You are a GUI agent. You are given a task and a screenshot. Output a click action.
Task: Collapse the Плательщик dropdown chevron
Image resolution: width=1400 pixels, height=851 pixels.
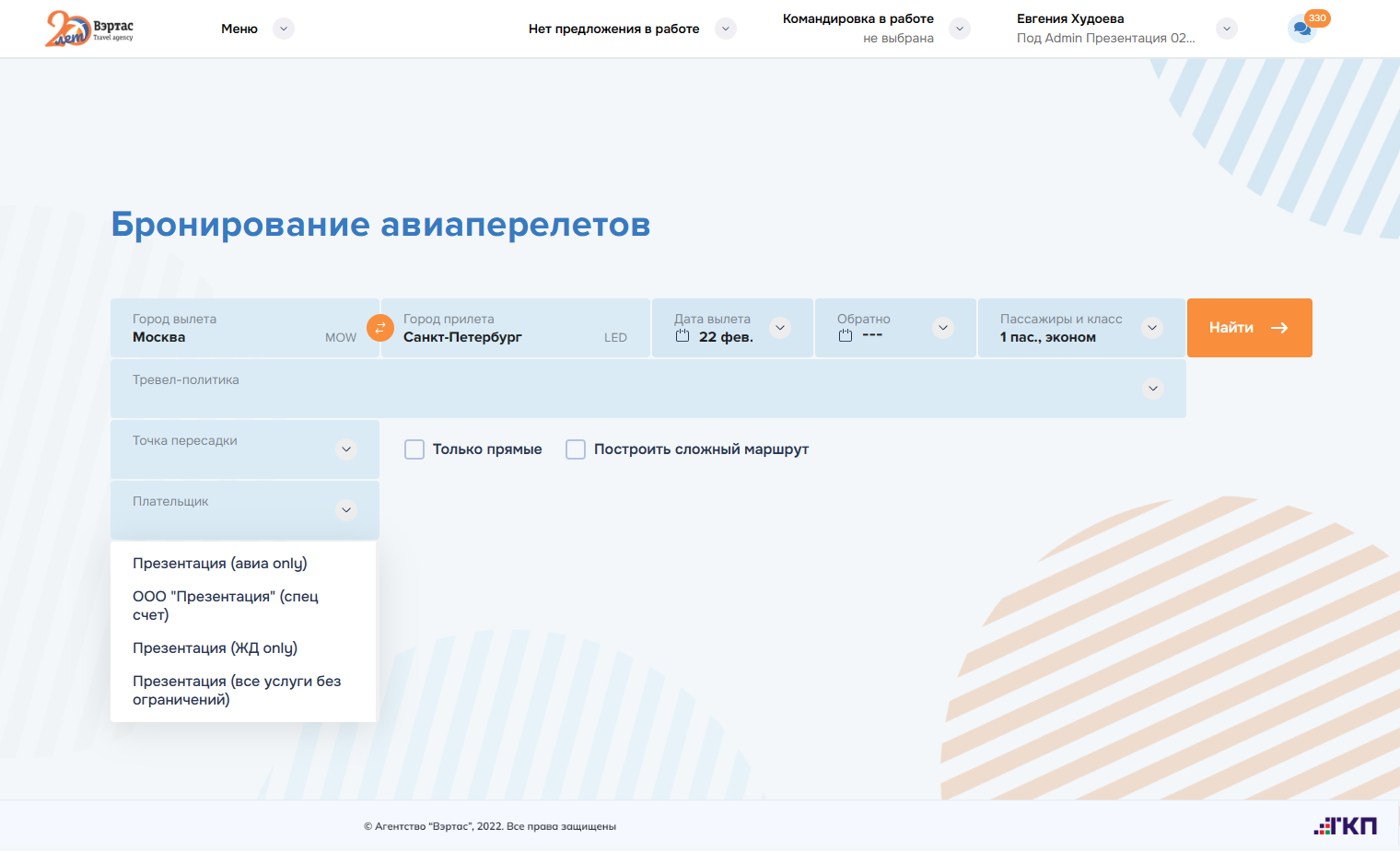346,510
